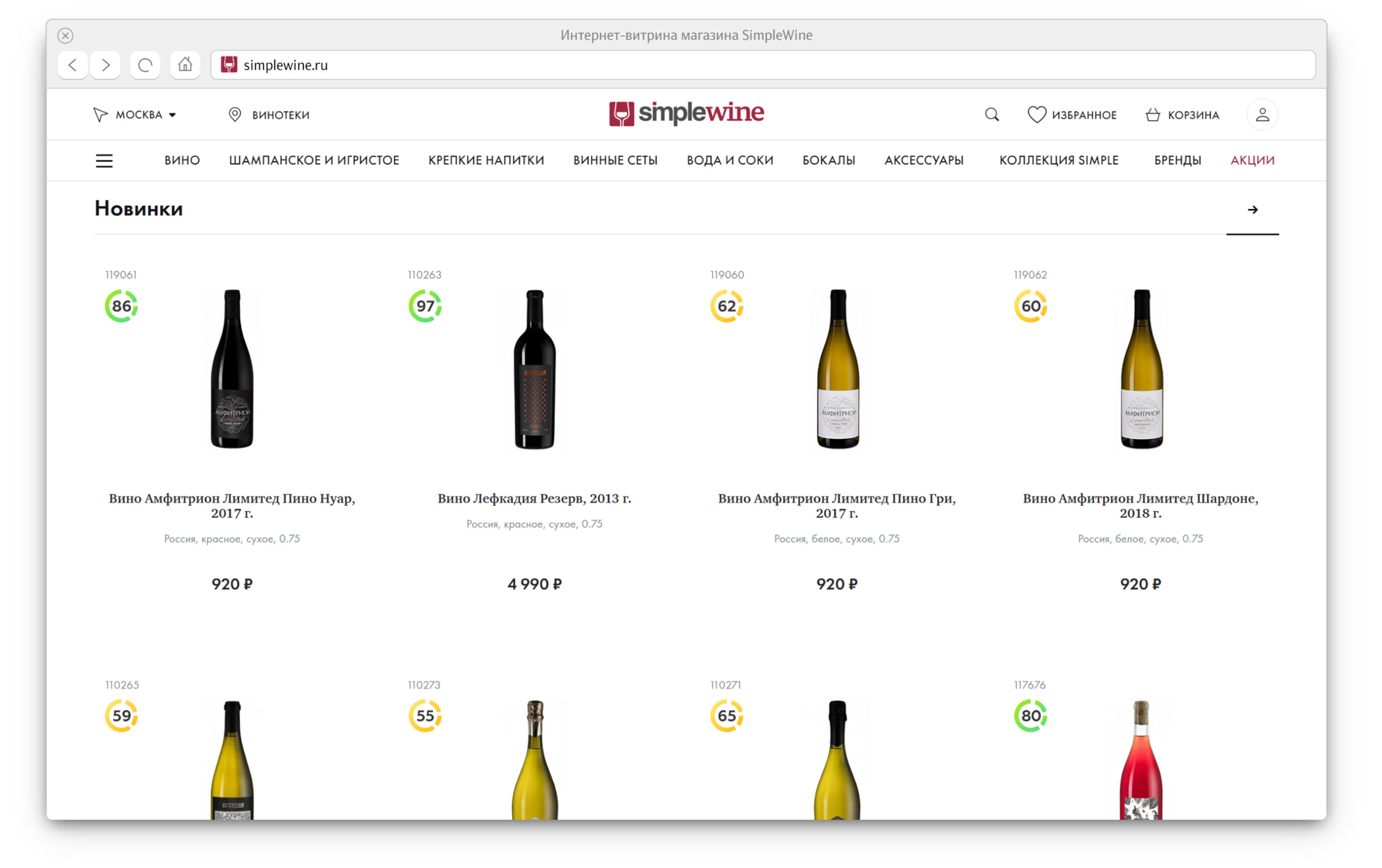Go back with browser back arrow
This screenshot has width=1382, height=868.
[x=73, y=65]
